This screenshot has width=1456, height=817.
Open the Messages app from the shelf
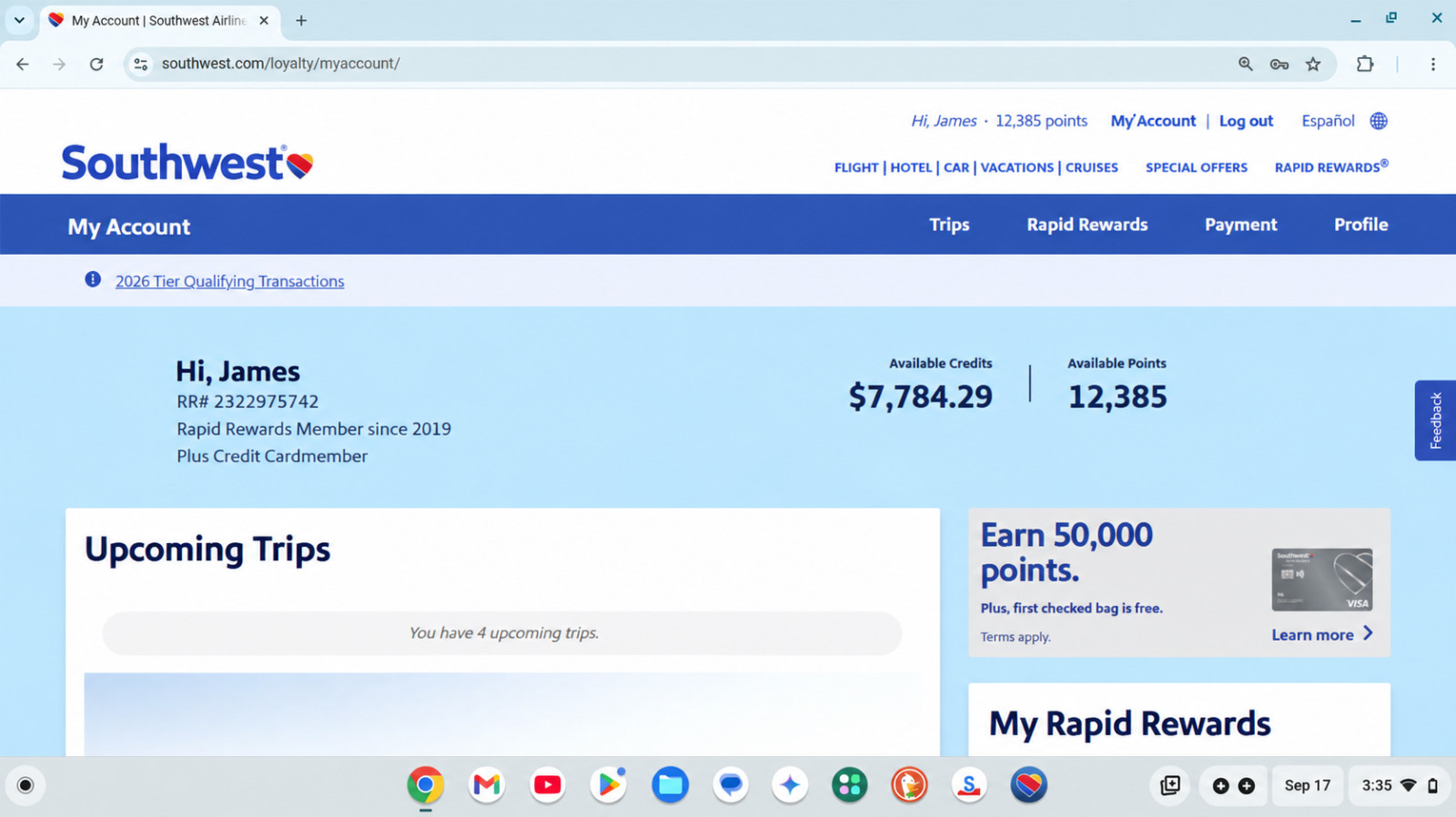(730, 785)
